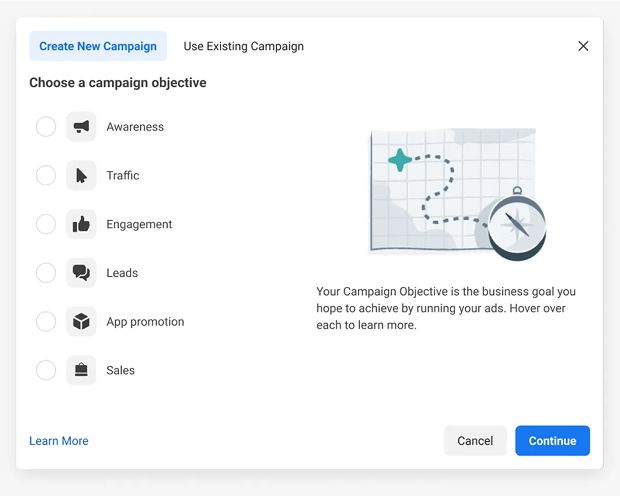The image size is (620, 497).
Task: Switch to Create New Campaign tab
Action: [x=98, y=46]
